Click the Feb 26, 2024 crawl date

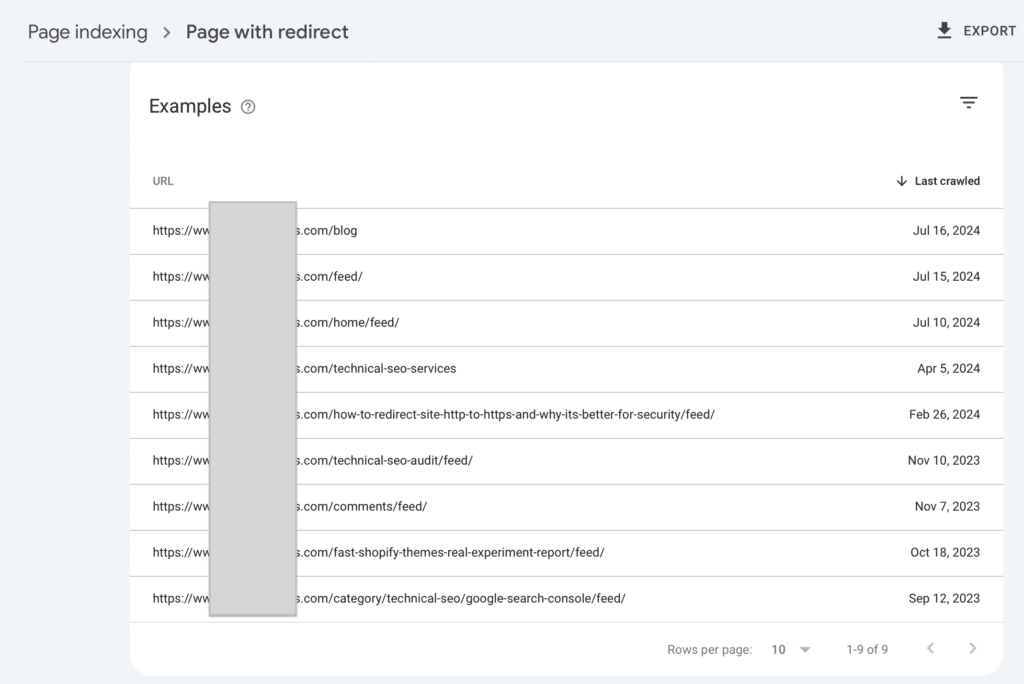944,414
